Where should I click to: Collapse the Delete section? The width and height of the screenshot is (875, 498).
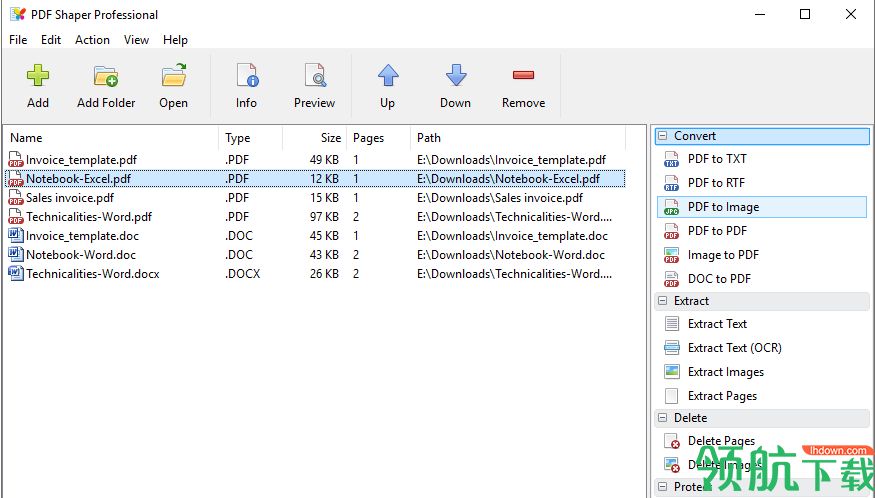pyautogui.click(x=662, y=418)
